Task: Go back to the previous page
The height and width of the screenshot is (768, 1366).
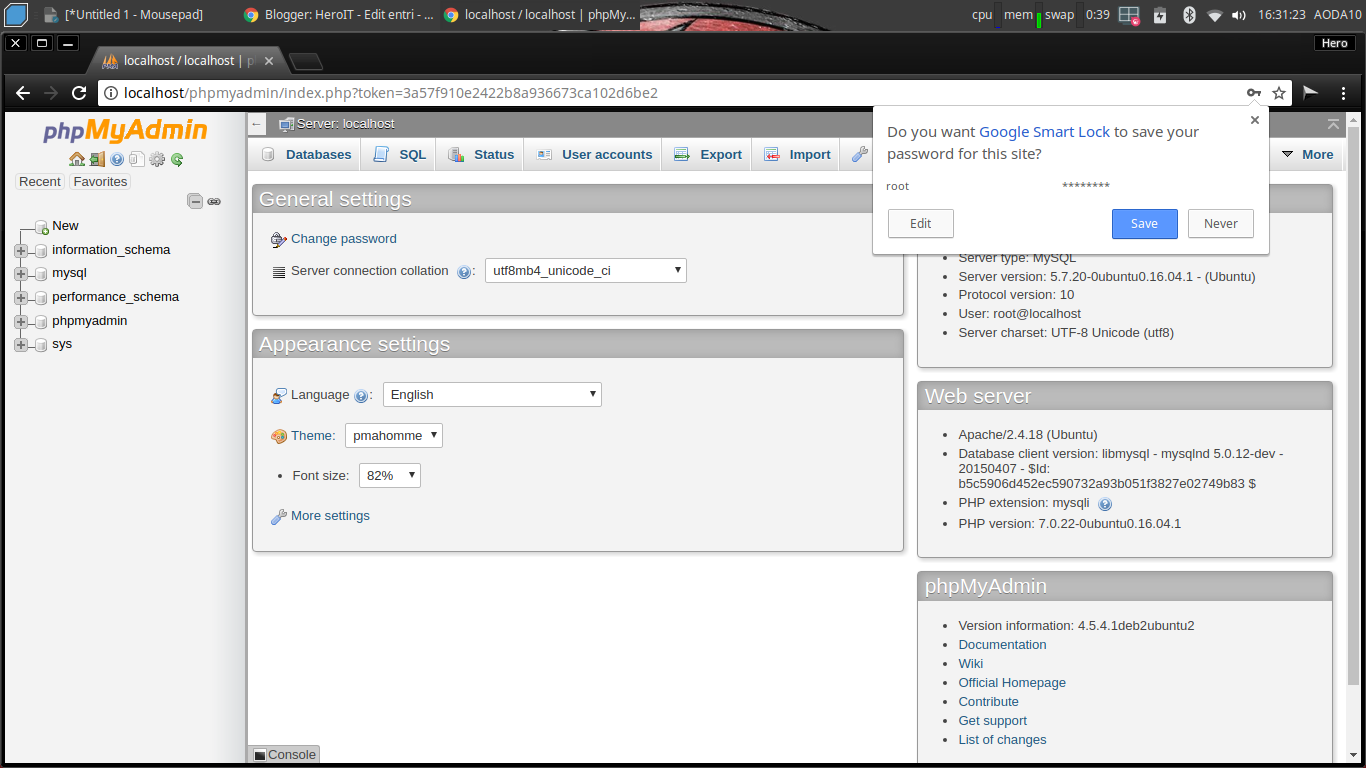Action: tap(23, 93)
